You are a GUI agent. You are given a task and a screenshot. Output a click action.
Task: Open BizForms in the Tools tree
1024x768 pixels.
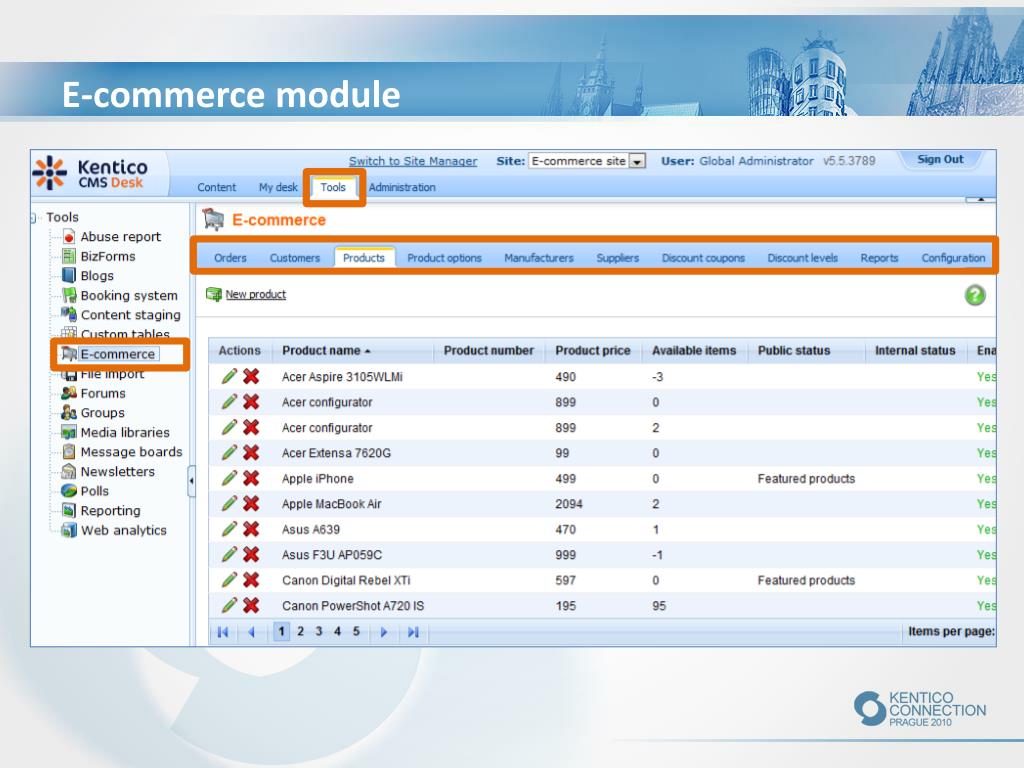point(108,257)
